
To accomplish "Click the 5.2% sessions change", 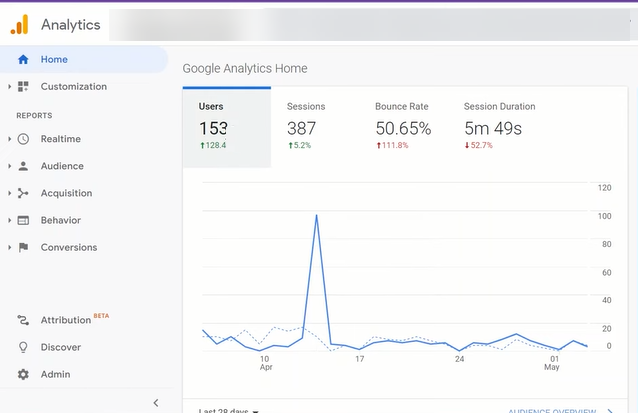I will click(x=299, y=145).
